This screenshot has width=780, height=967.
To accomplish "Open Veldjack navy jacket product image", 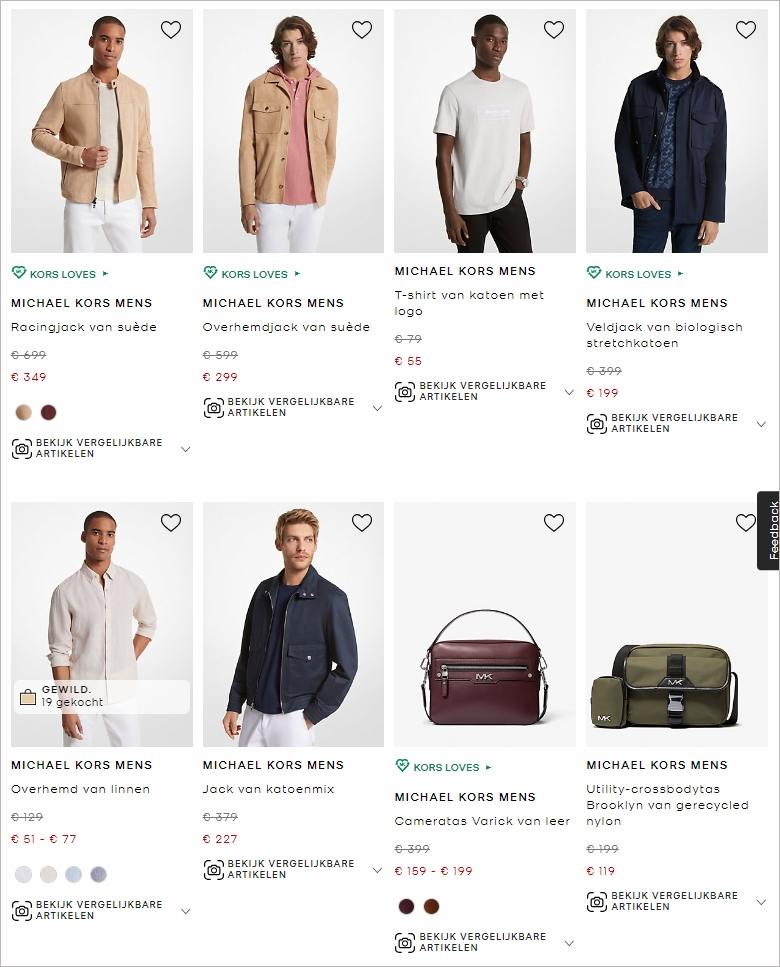I will click(x=676, y=131).
